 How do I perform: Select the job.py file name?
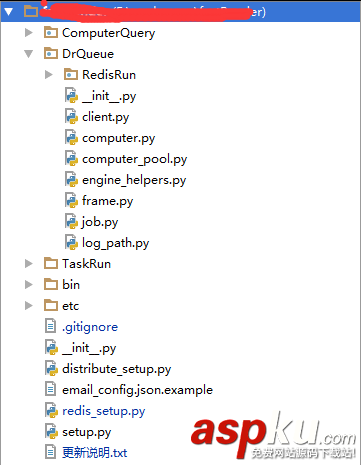pos(100,222)
